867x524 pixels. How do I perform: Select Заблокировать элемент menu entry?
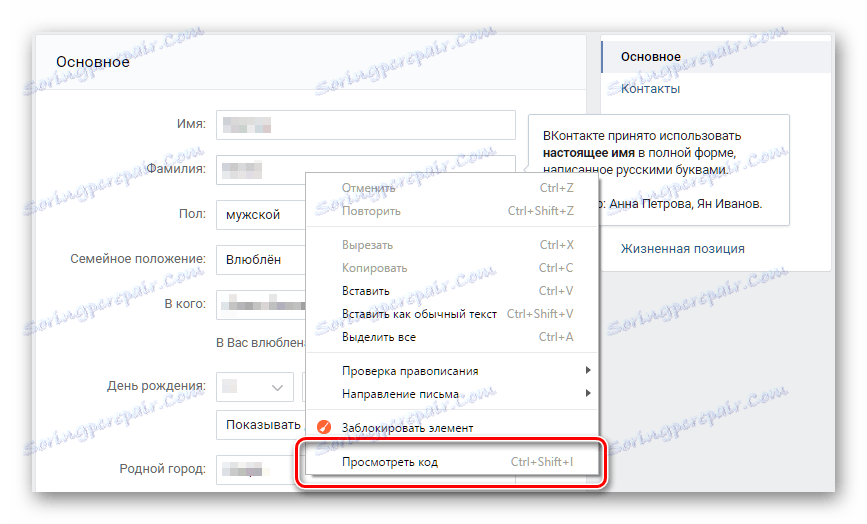click(x=452, y=427)
